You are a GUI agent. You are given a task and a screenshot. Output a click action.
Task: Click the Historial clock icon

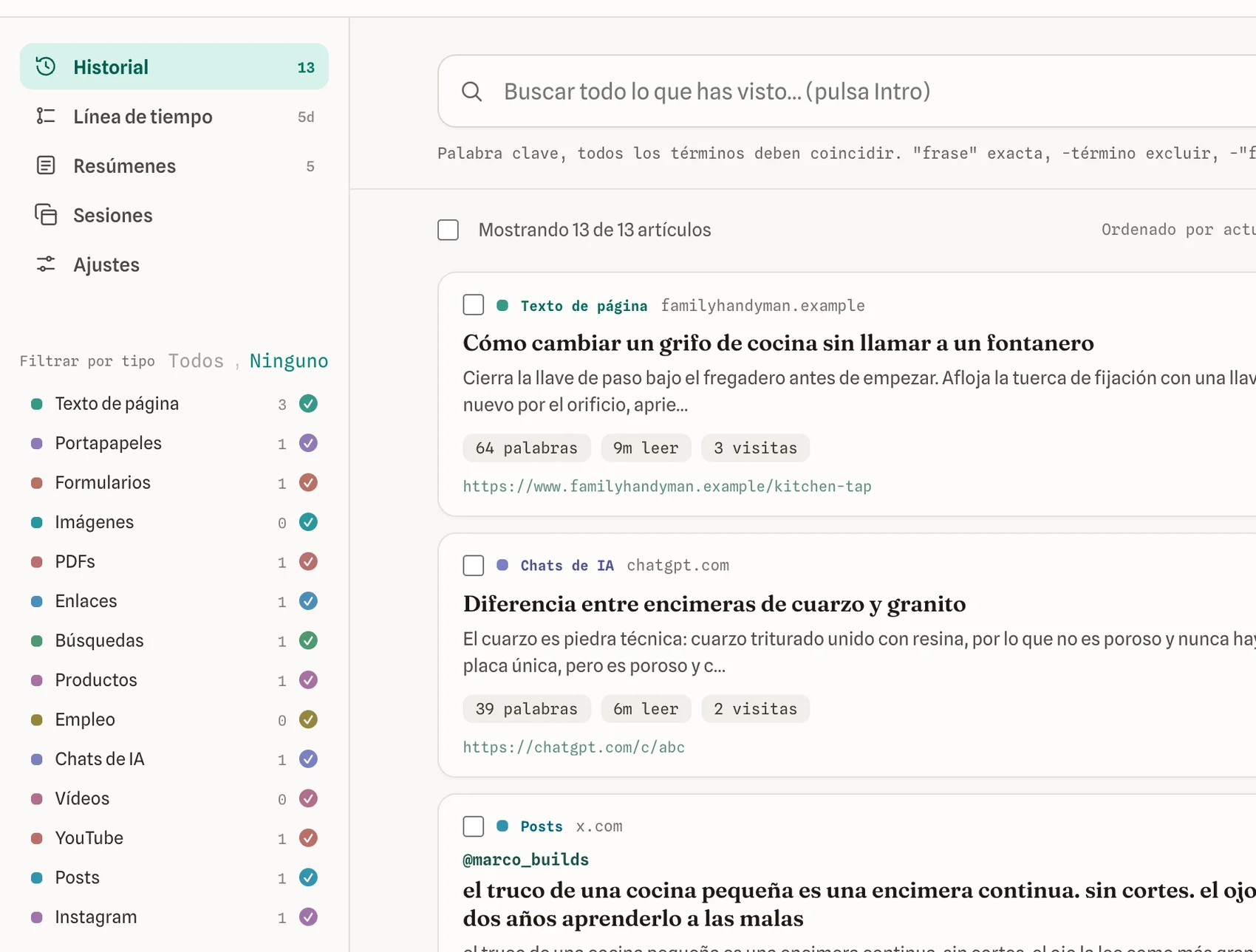46,66
